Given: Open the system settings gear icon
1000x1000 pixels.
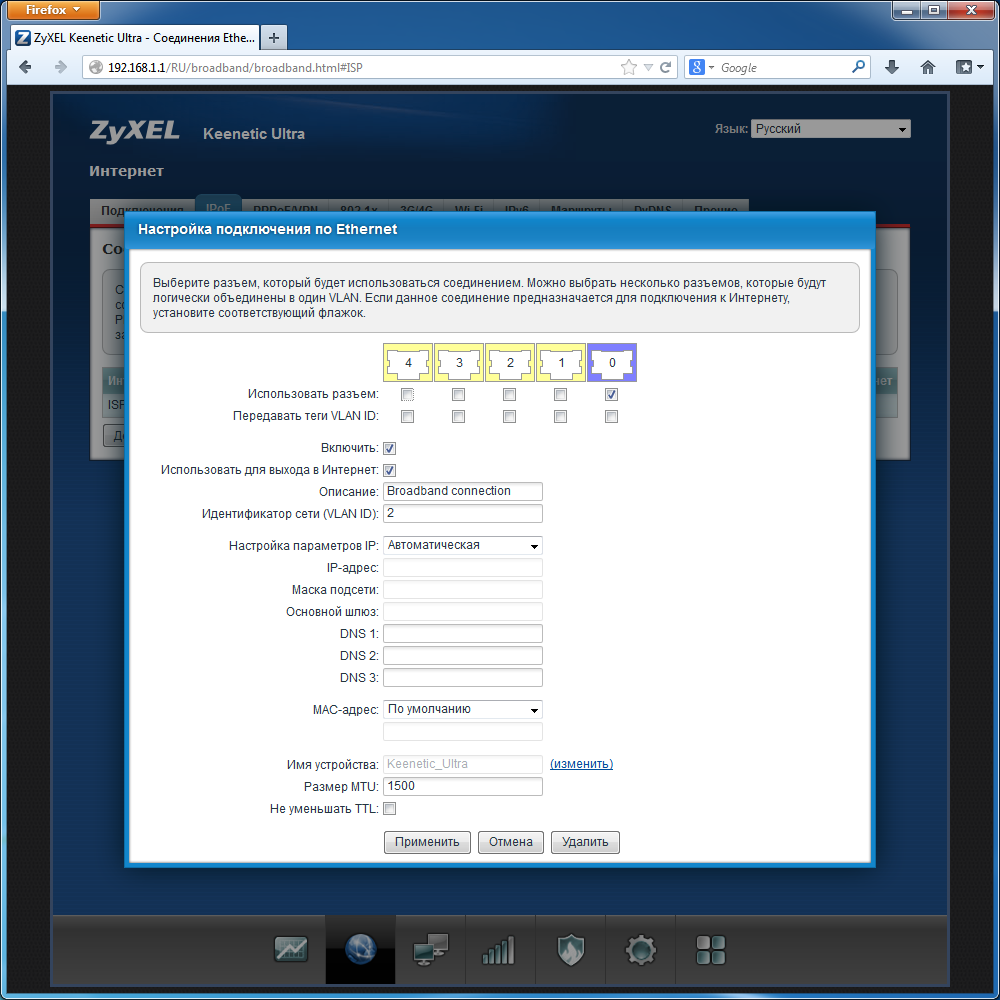Looking at the screenshot, I should pyautogui.click(x=640, y=949).
